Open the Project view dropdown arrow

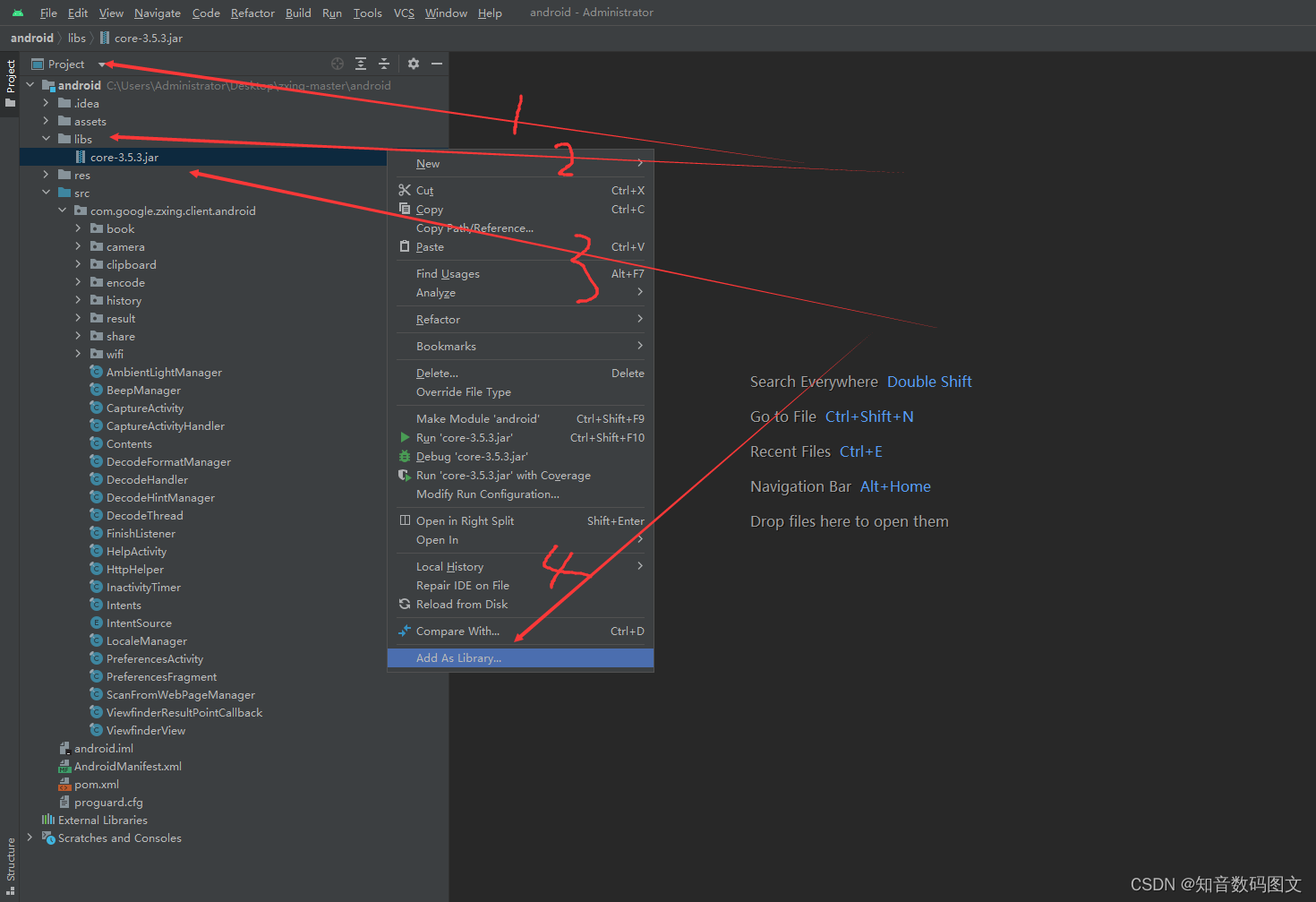coord(101,64)
